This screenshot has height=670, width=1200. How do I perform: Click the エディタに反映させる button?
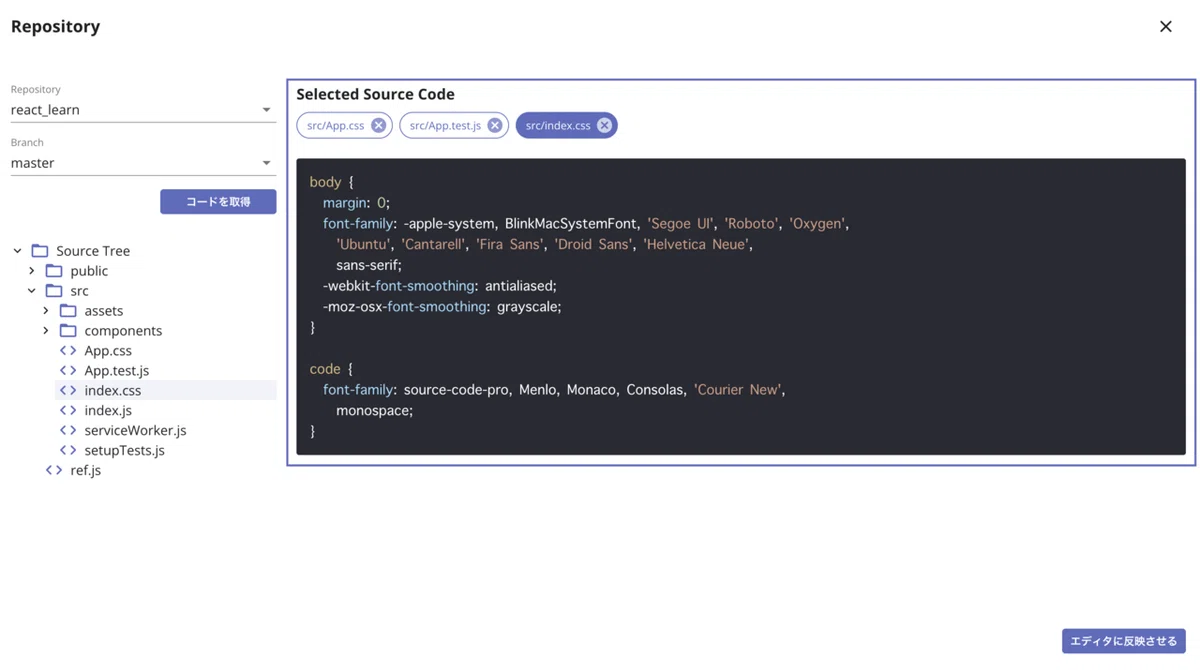1124,641
